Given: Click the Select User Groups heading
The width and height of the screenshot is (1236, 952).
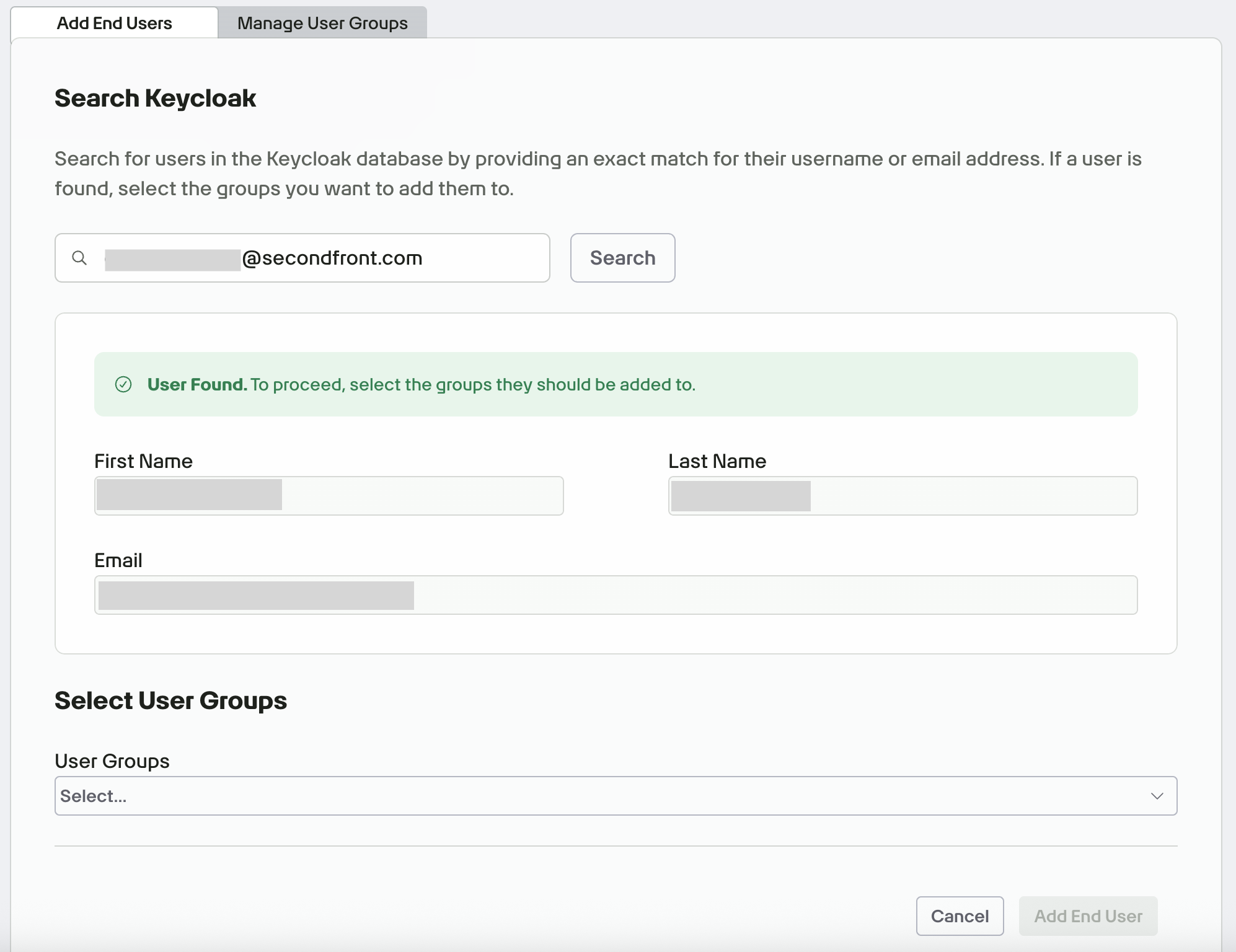Looking at the screenshot, I should 171,700.
